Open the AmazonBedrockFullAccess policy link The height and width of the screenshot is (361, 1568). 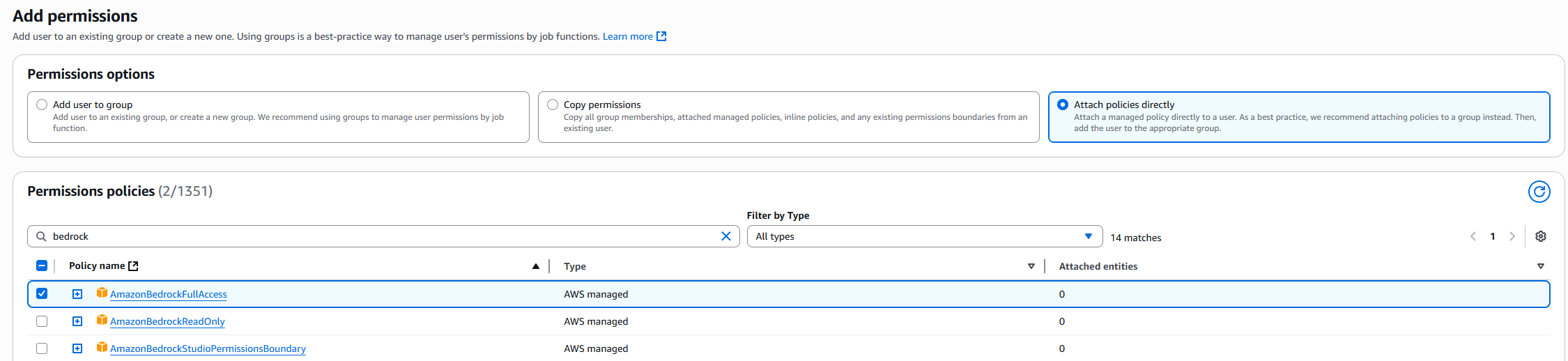tap(169, 294)
